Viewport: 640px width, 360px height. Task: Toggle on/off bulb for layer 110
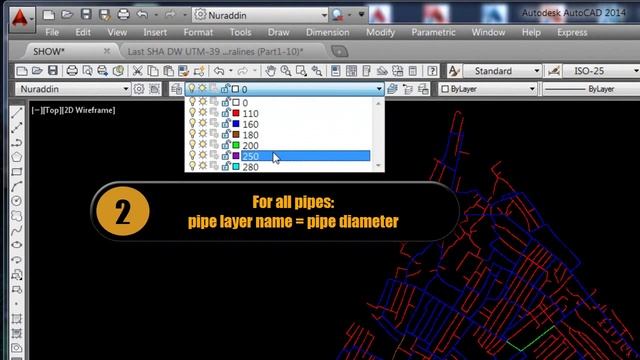point(192,113)
